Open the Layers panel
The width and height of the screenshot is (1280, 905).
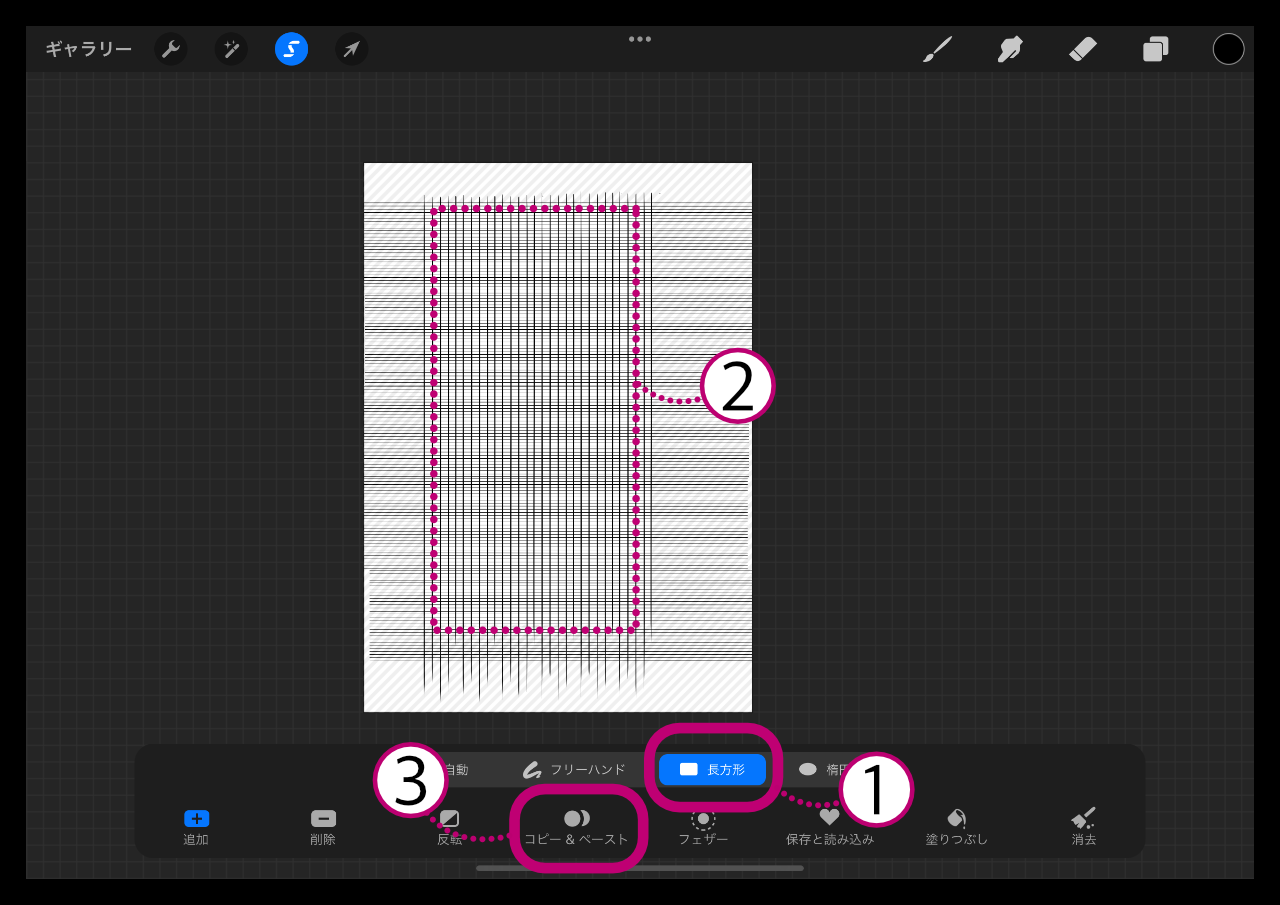coord(1156,49)
